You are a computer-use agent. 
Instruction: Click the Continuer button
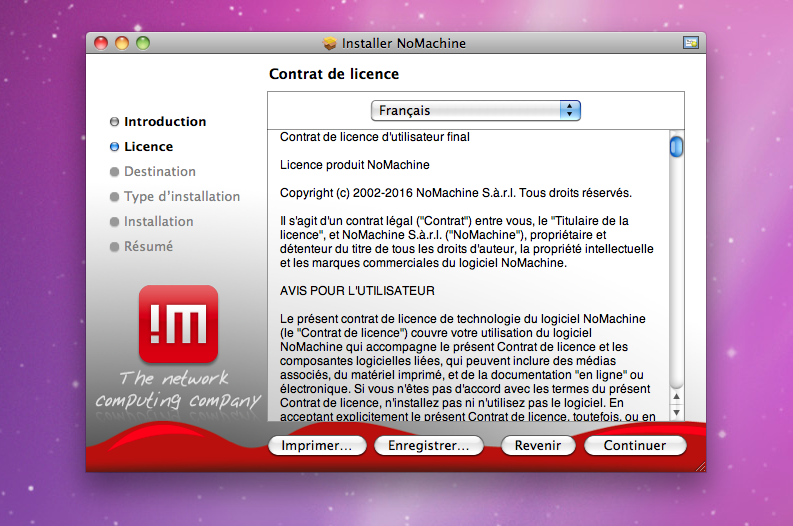(635, 446)
